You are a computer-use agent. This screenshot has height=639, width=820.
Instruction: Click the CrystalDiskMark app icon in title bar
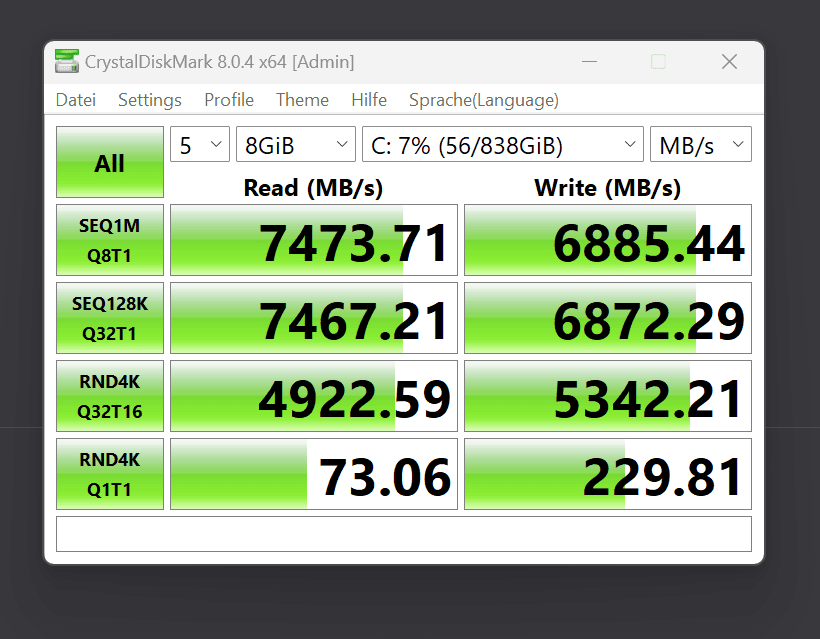point(66,61)
